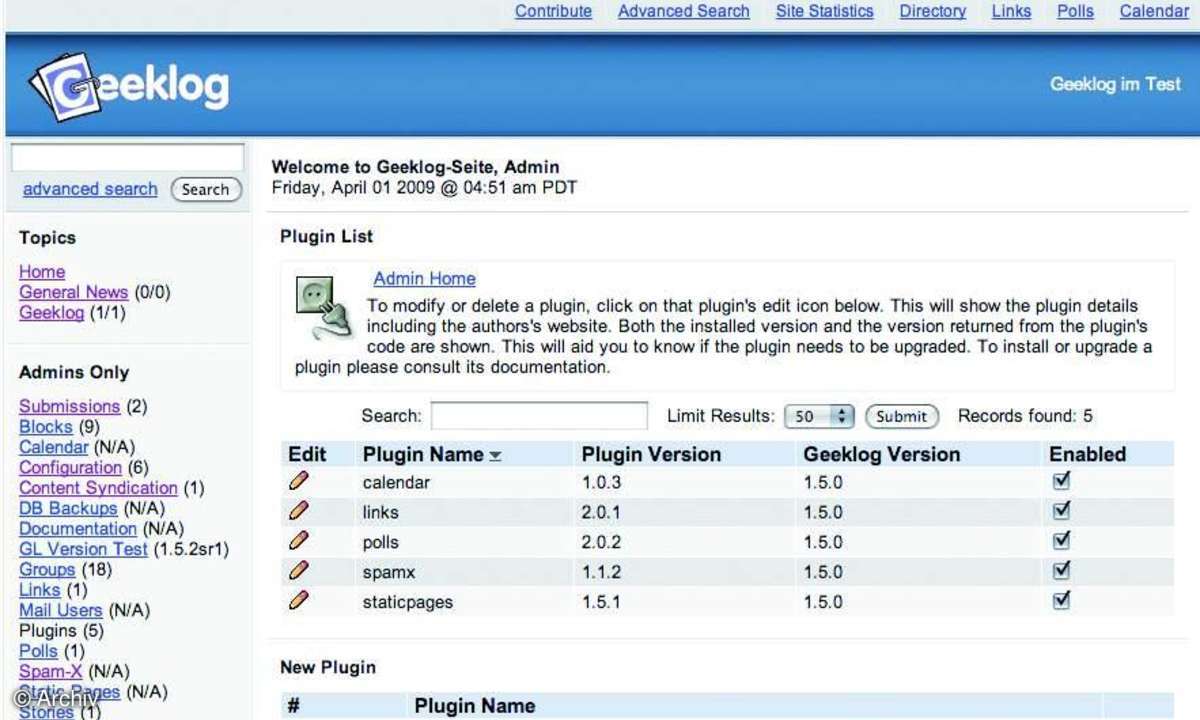
Task: Select the staticpages plugin name cell
Action: 408,602
